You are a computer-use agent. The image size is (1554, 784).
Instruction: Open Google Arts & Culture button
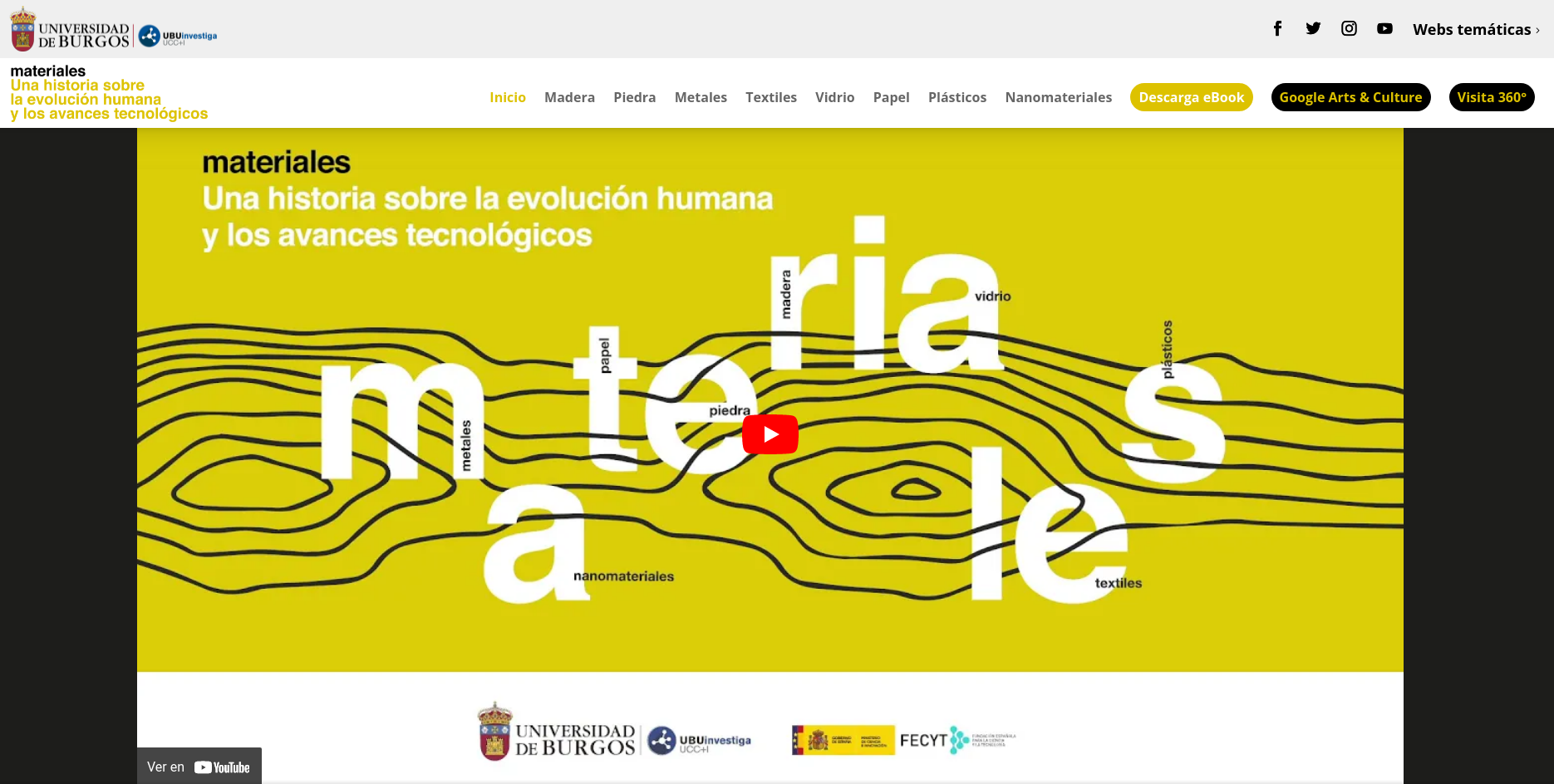click(x=1350, y=97)
